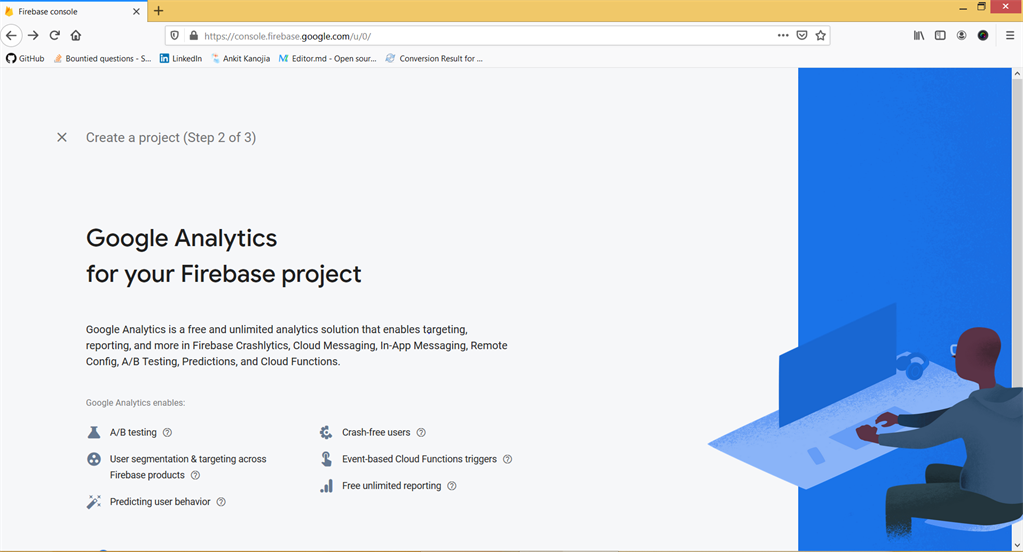Open a new browser tab
The width and height of the screenshot is (1023, 552).
(159, 10)
